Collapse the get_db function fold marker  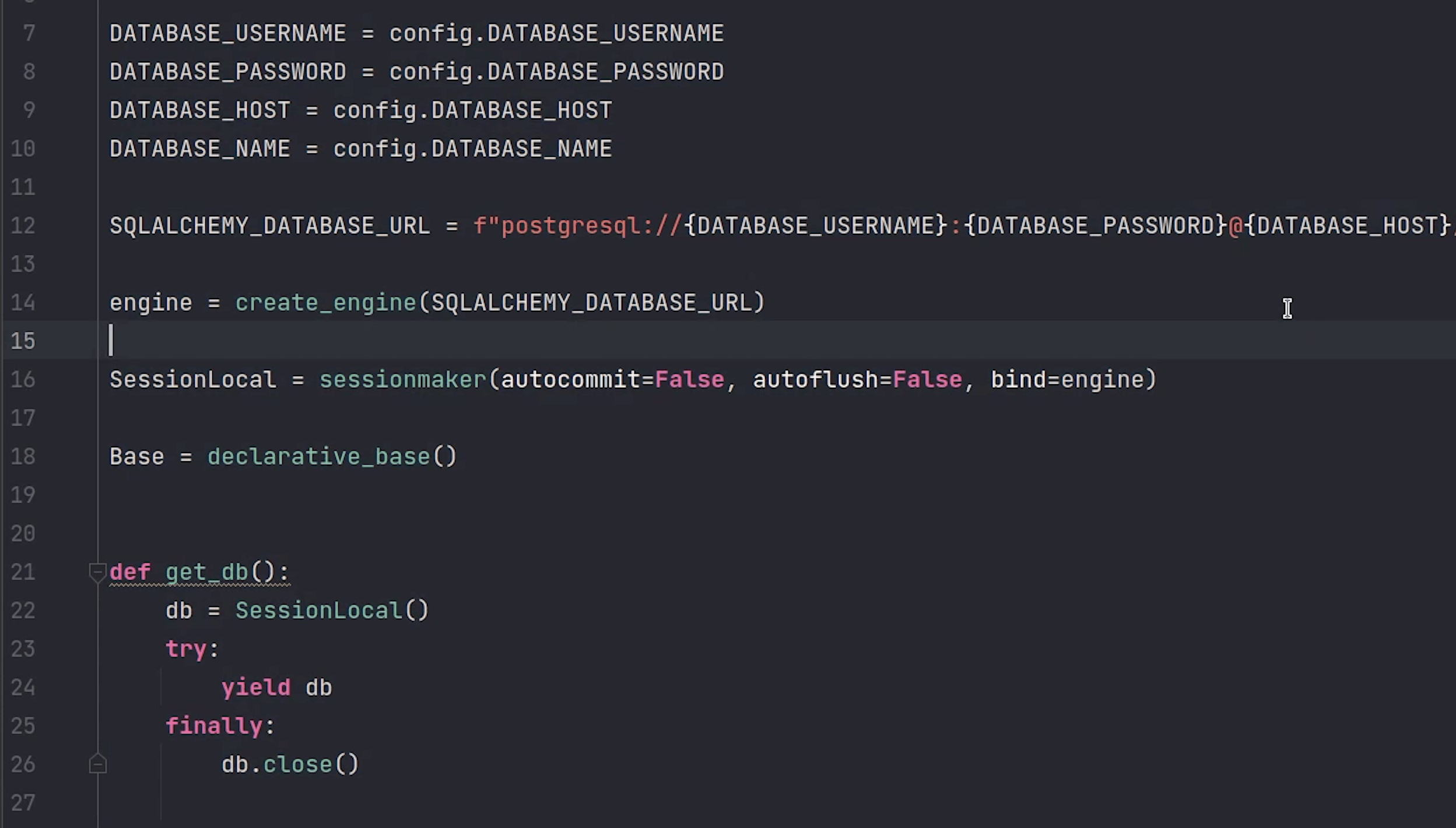97,572
